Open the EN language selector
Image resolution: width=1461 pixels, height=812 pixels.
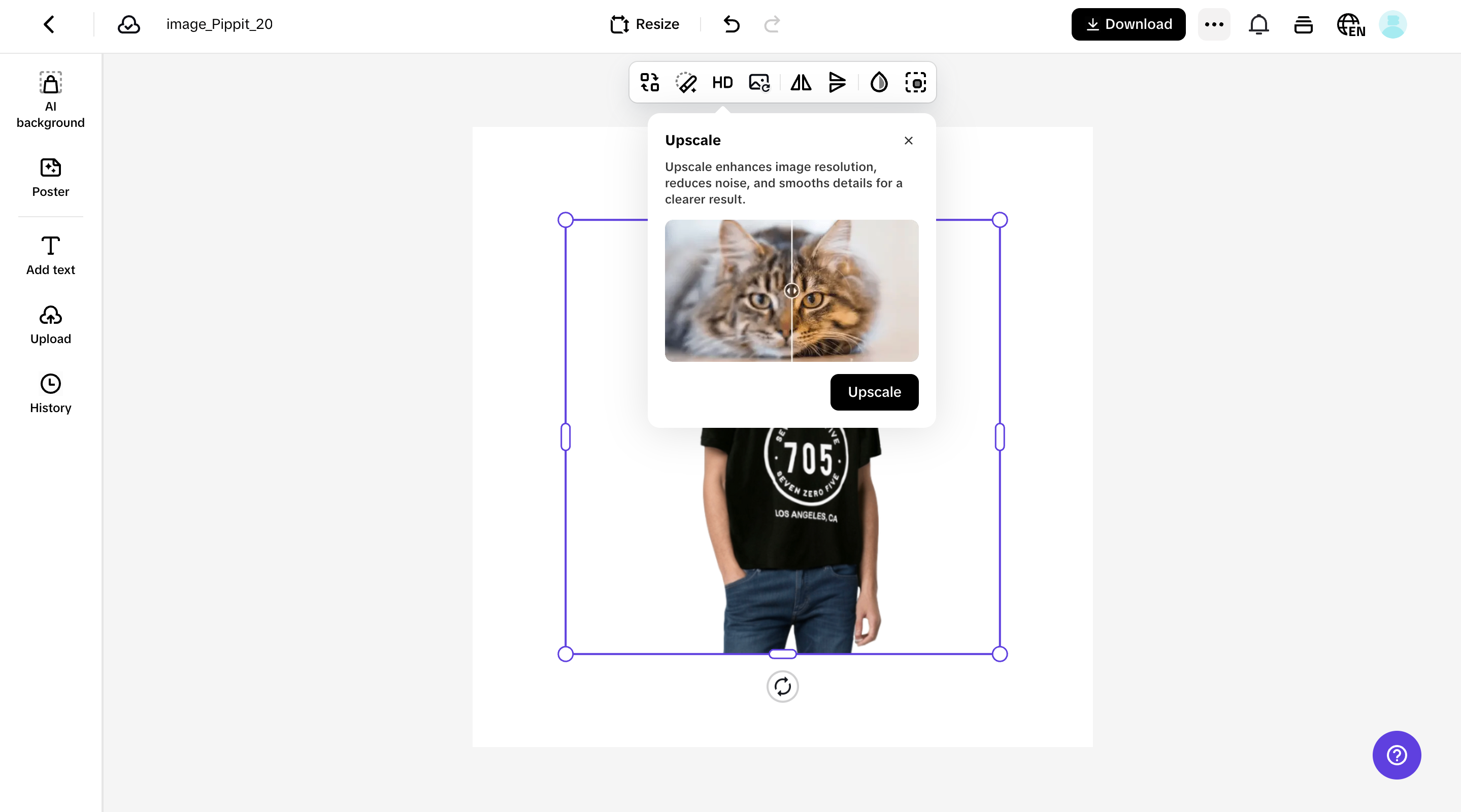click(x=1351, y=24)
